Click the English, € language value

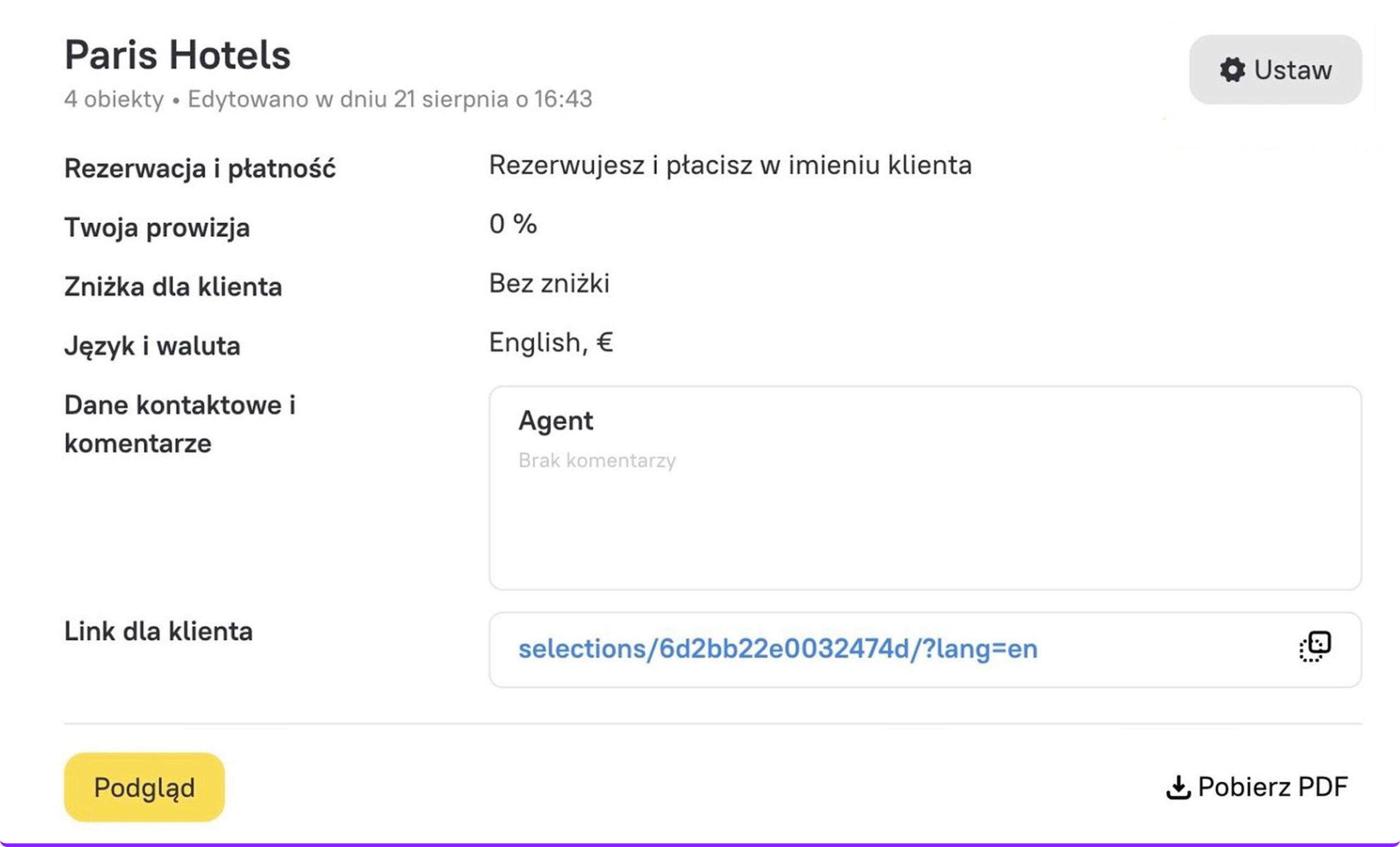551,342
